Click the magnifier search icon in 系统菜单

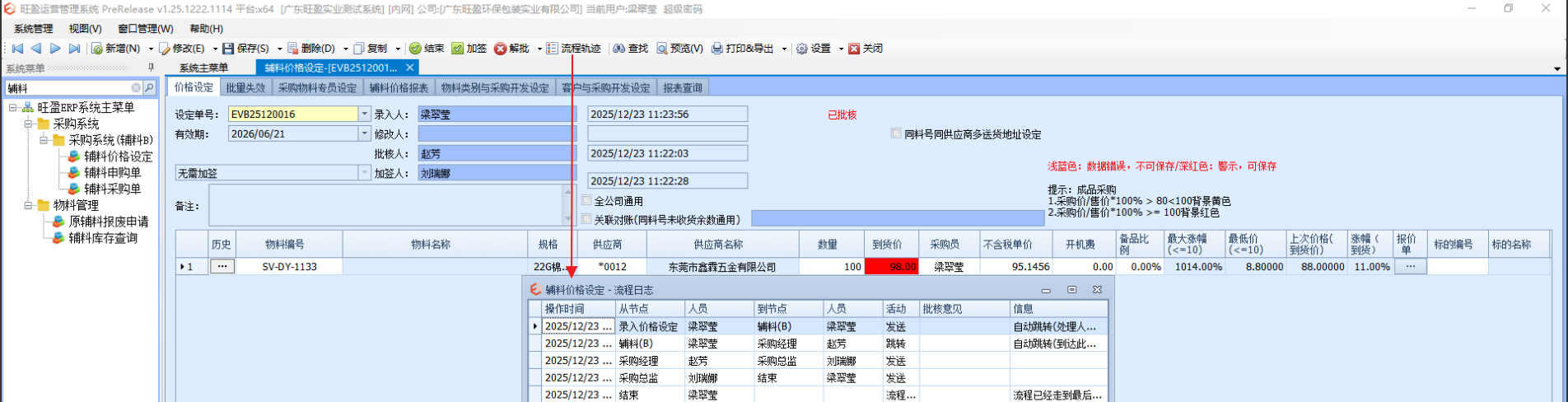tap(149, 87)
